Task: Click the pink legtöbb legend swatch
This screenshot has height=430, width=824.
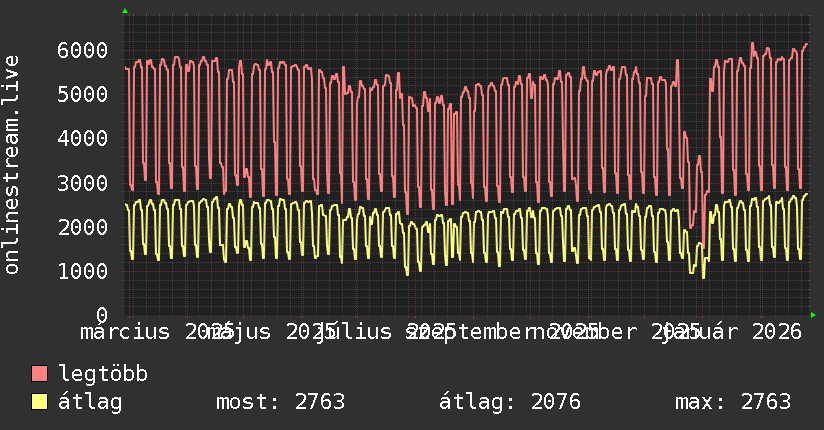Action: click(39, 374)
